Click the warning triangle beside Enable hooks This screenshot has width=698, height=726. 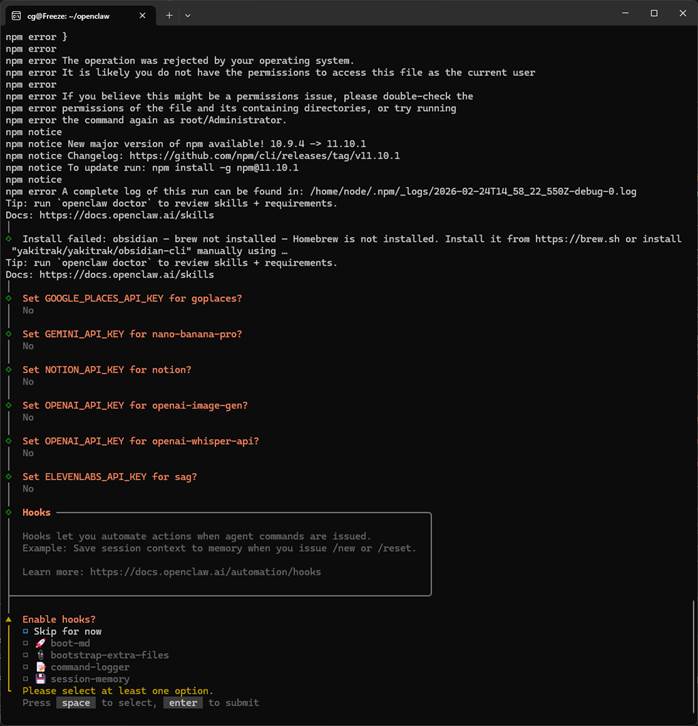click(9, 620)
